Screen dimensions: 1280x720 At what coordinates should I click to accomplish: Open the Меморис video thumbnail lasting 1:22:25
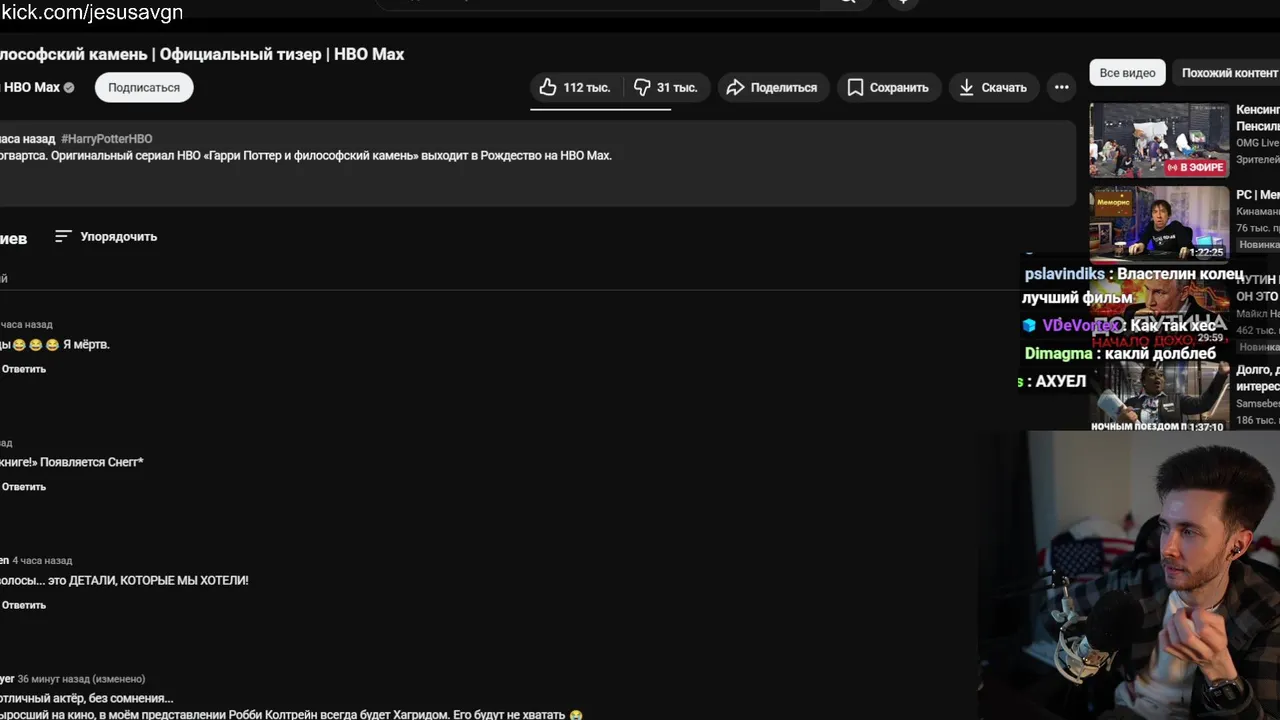click(1159, 223)
